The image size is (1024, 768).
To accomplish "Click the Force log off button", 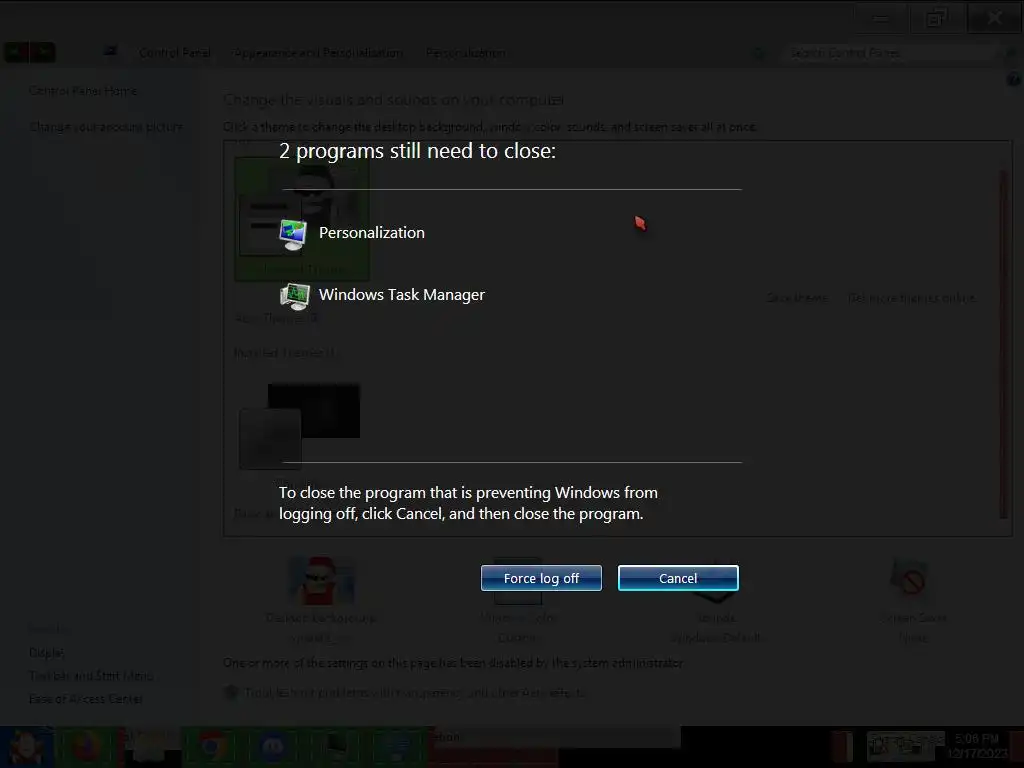I will [541, 578].
